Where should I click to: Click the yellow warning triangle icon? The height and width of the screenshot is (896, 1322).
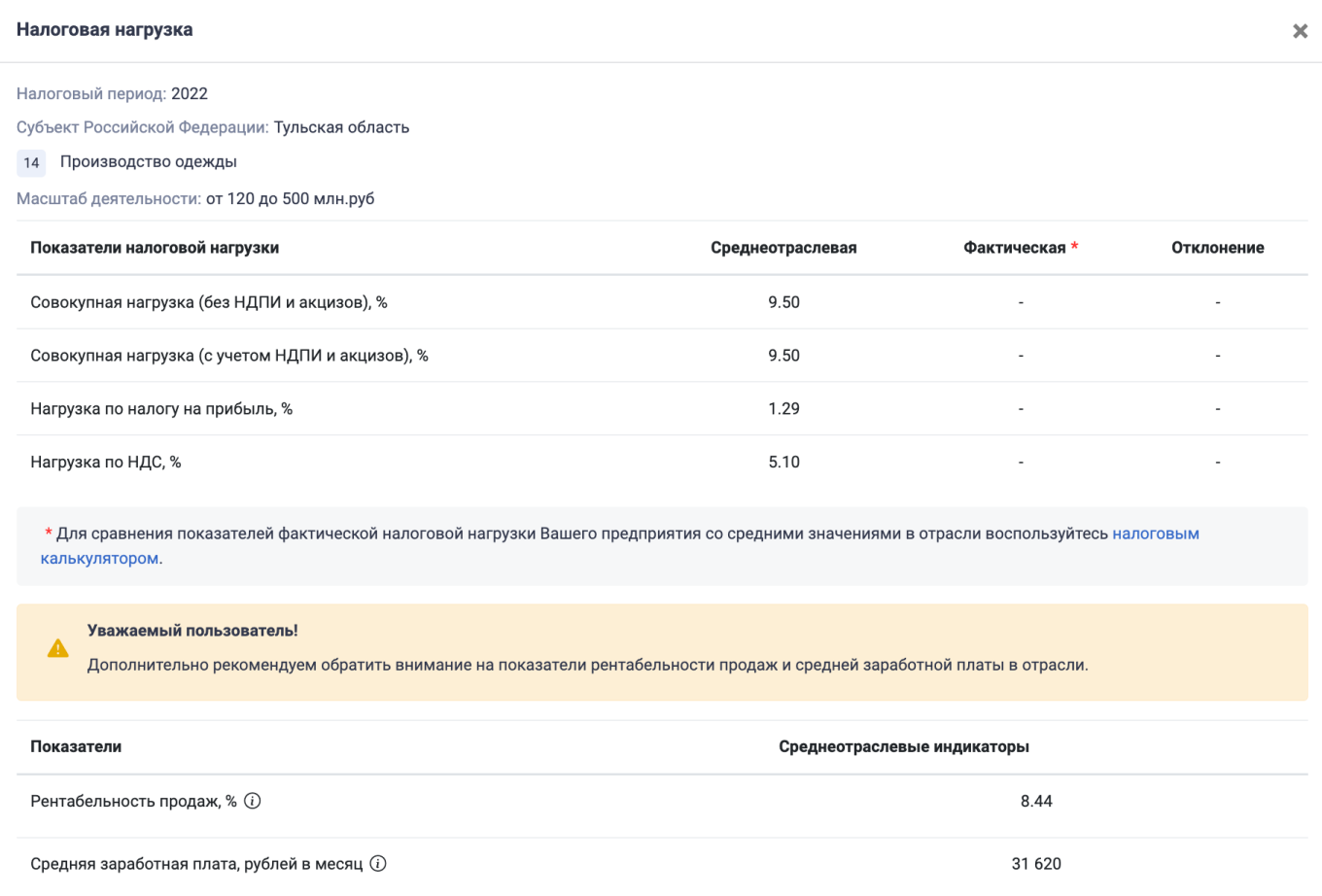click(58, 648)
